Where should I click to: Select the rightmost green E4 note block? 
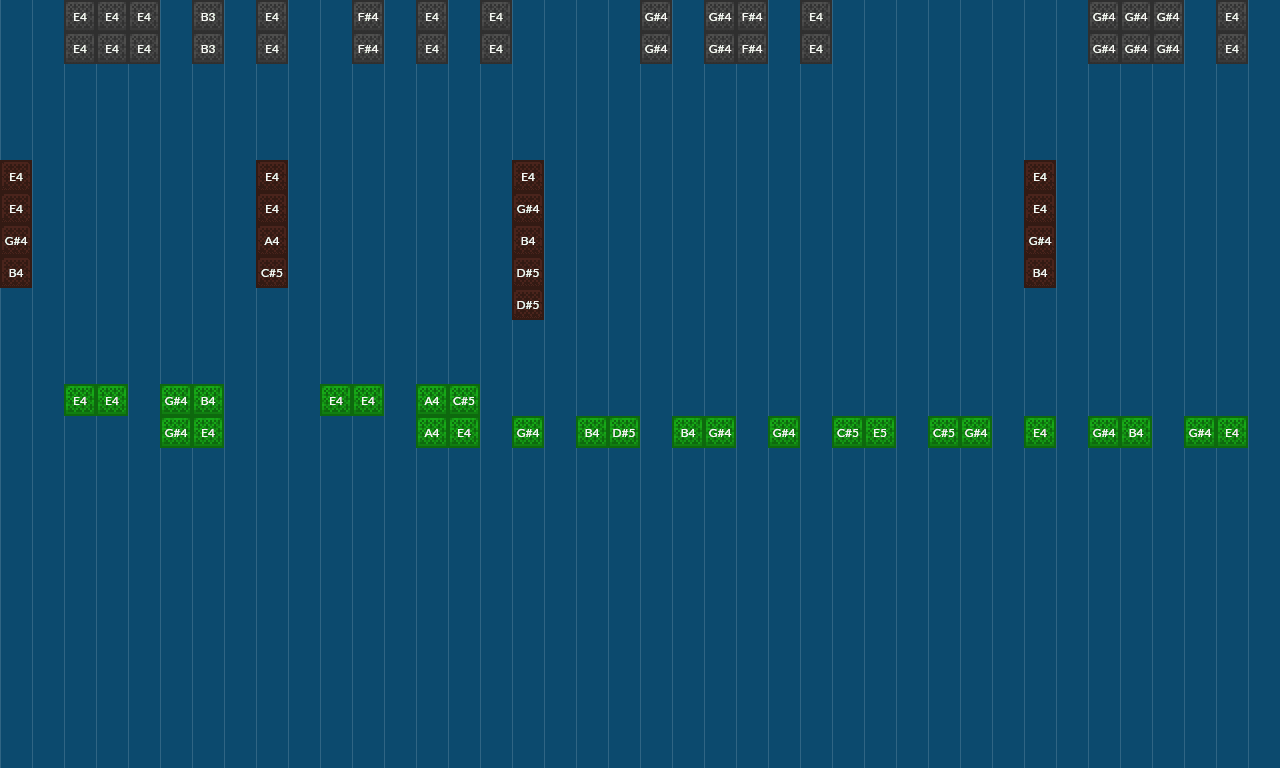pyautogui.click(x=1231, y=432)
